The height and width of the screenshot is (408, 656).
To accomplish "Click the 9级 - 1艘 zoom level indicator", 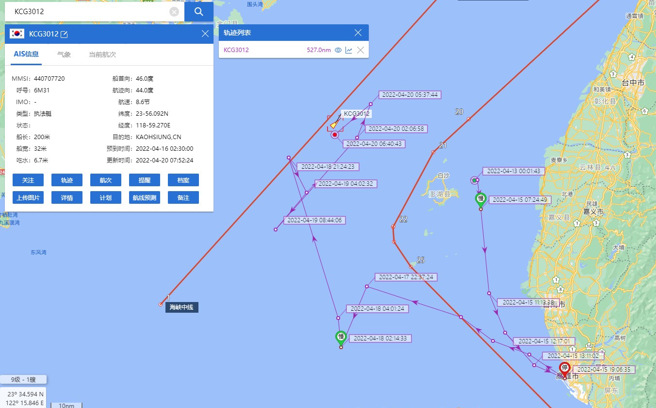I will tap(23, 380).
